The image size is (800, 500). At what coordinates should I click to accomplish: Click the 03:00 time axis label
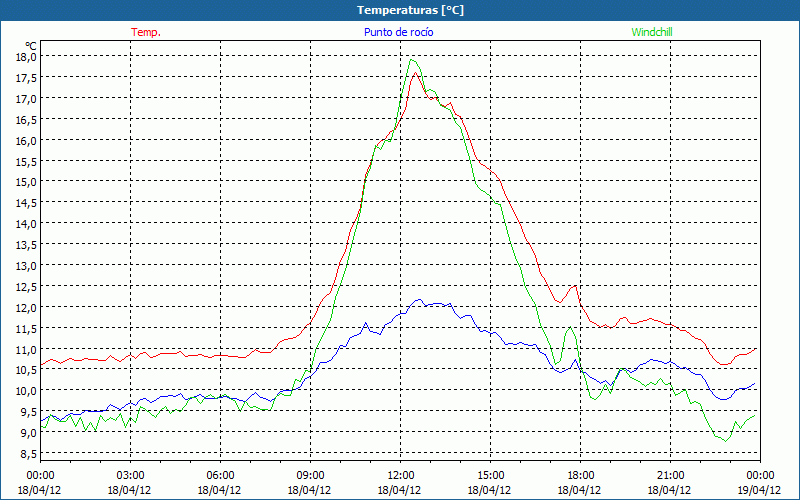130,476
